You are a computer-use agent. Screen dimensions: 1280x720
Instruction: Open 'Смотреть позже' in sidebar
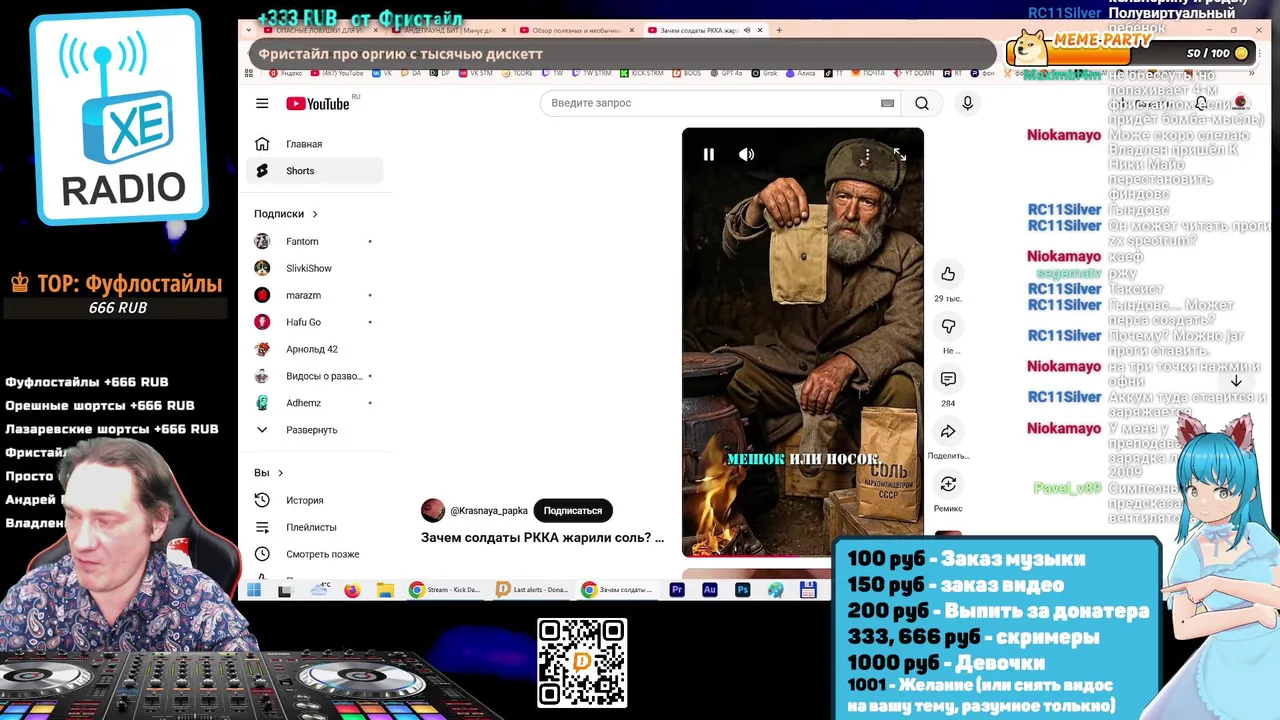click(x=314, y=554)
